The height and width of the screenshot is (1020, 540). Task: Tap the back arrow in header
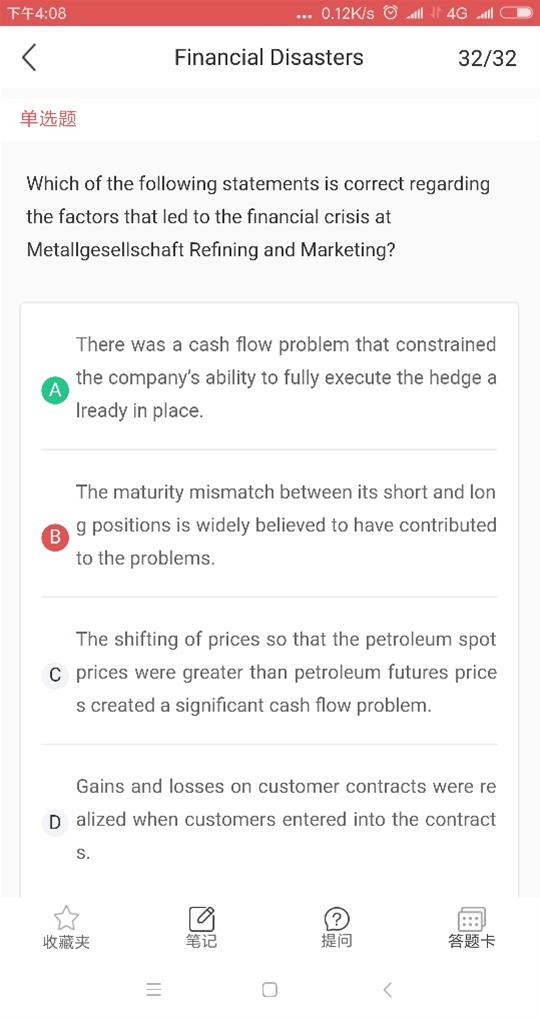click(x=29, y=57)
